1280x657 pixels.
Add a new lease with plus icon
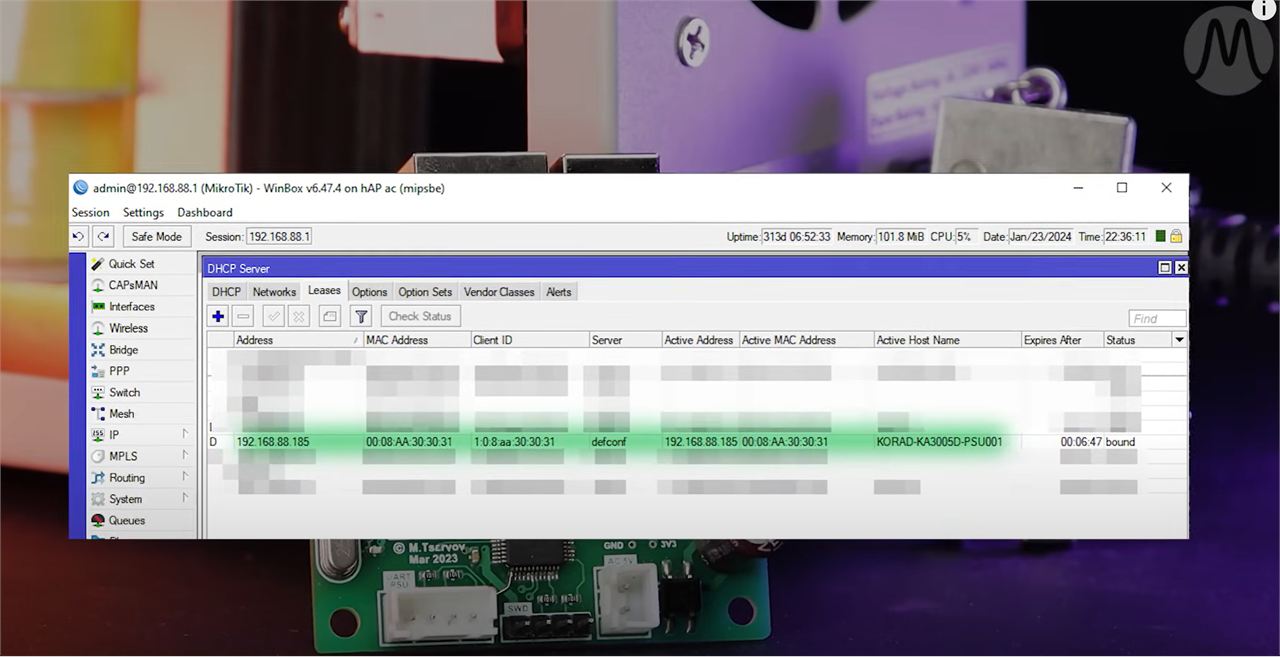pyautogui.click(x=218, y=316)
